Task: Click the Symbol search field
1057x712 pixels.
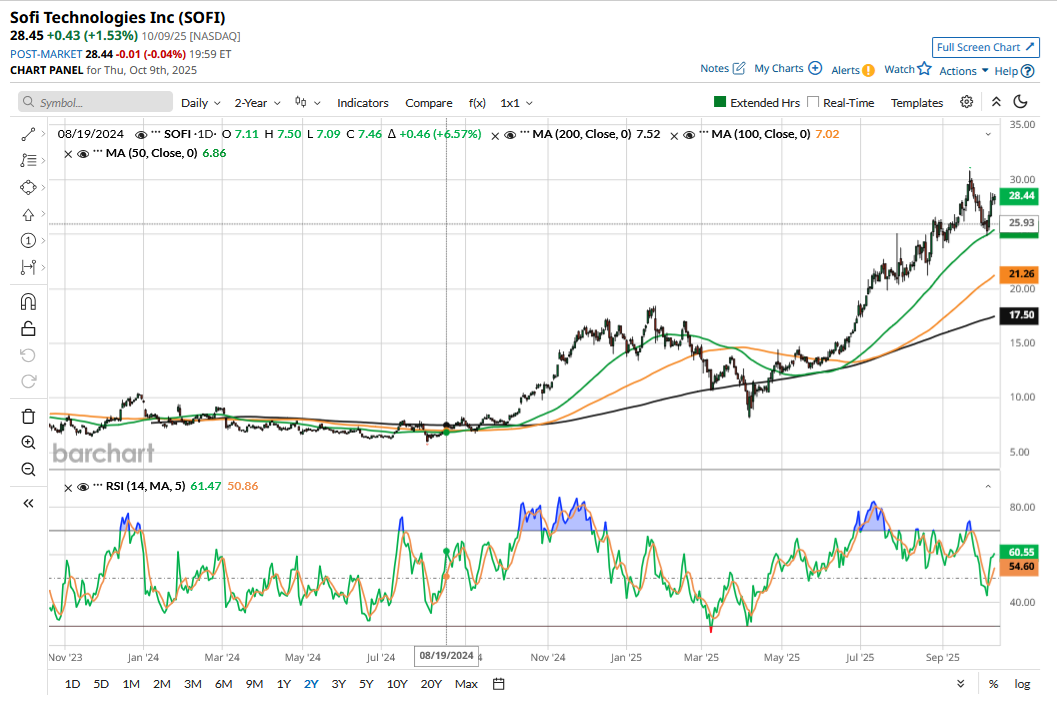Action: pyautogui.click(x=95, y=103)
